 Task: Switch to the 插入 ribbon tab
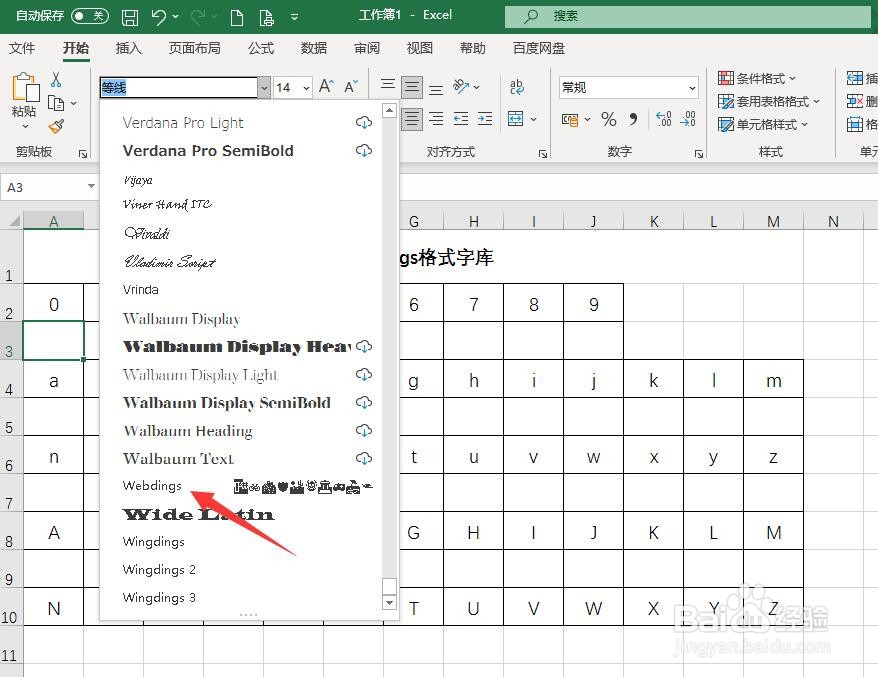128,48
